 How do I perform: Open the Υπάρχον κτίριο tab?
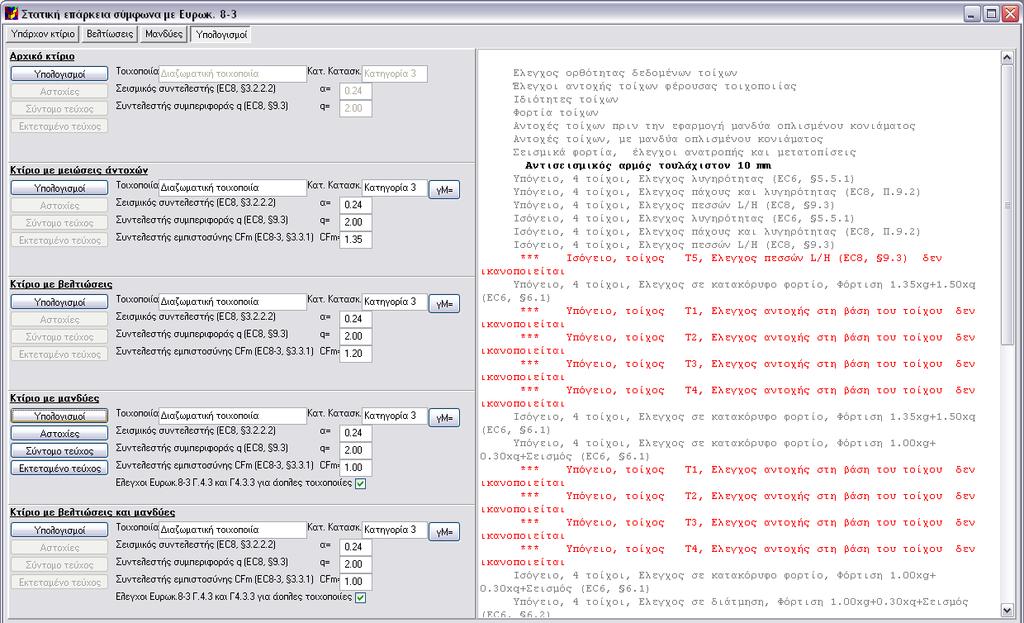[x=43, y=34]
